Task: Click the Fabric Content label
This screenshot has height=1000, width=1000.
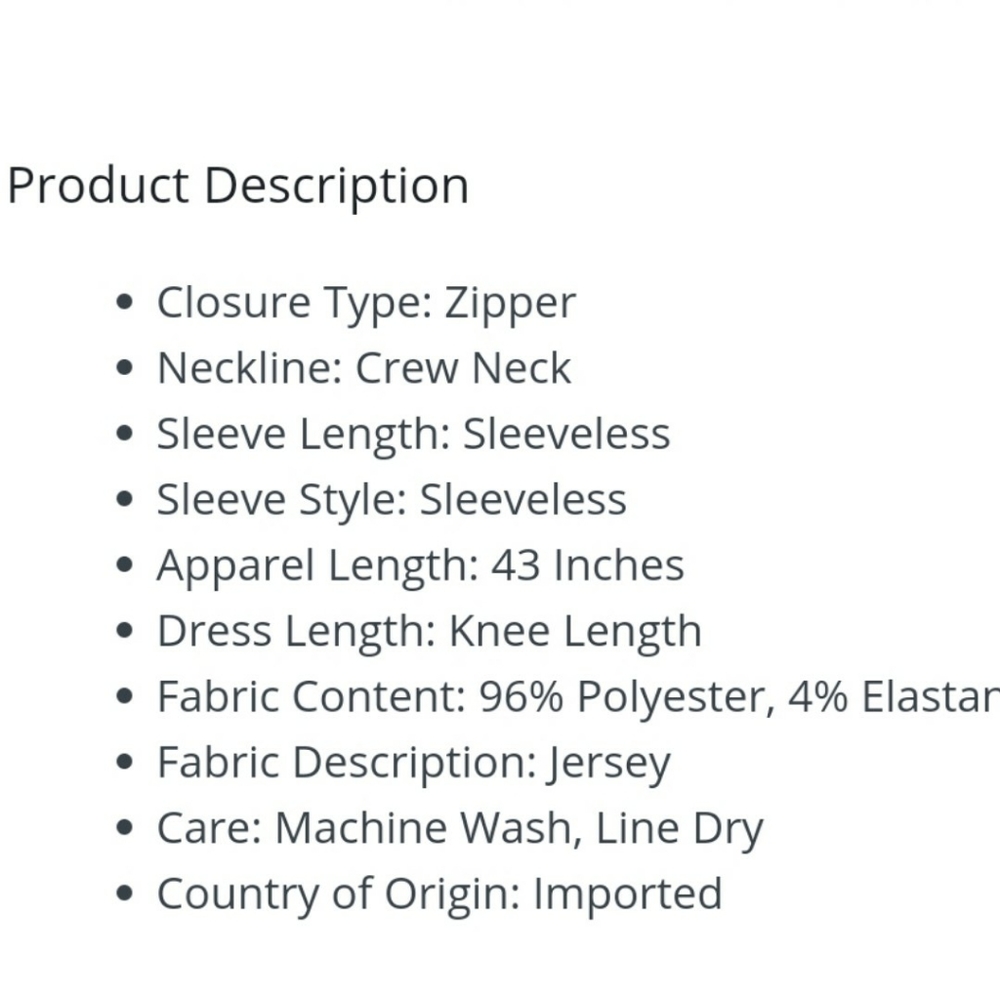Action: 311,697
